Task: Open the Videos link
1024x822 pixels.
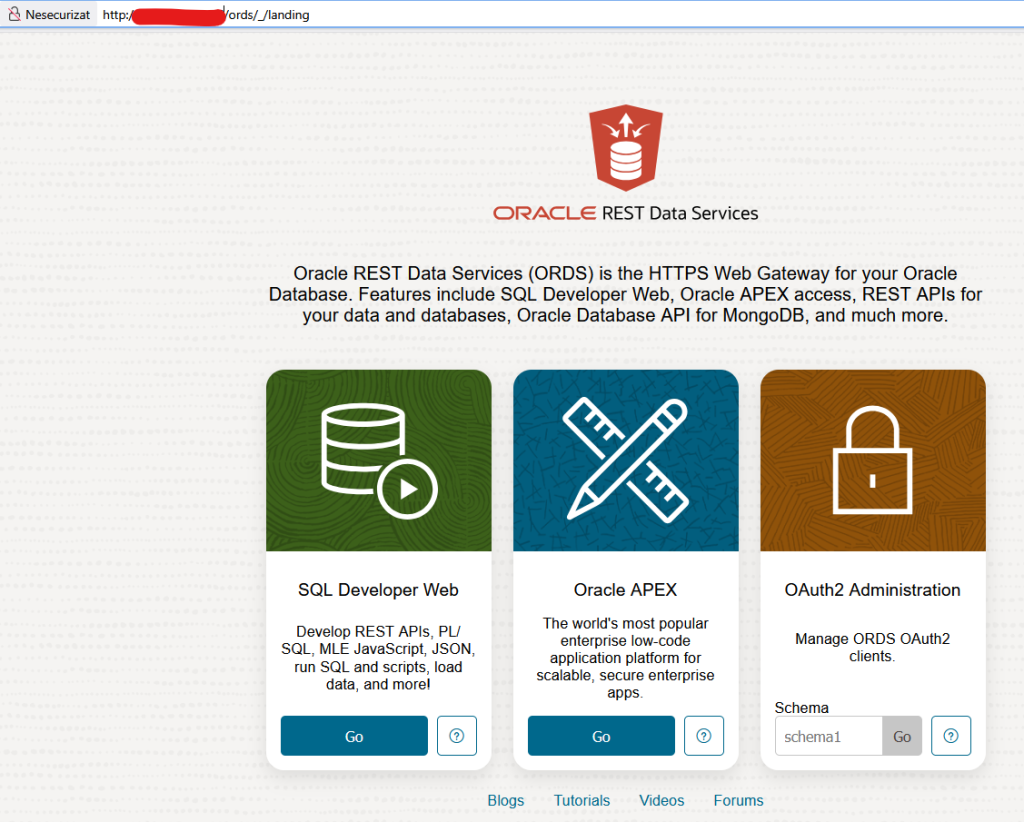Action: point(662,800)
